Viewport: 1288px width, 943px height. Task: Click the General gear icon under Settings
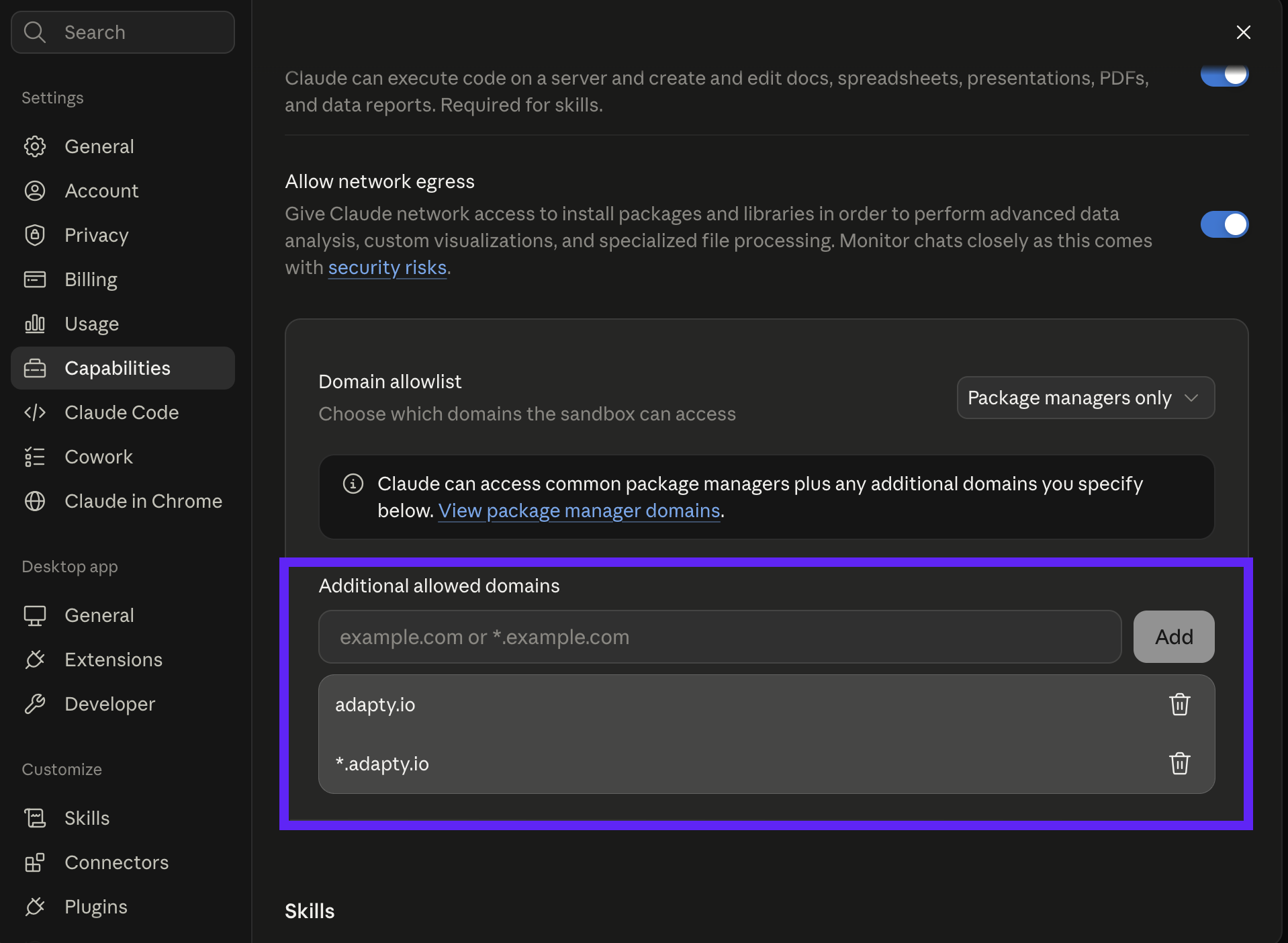(x=35, y=146)
